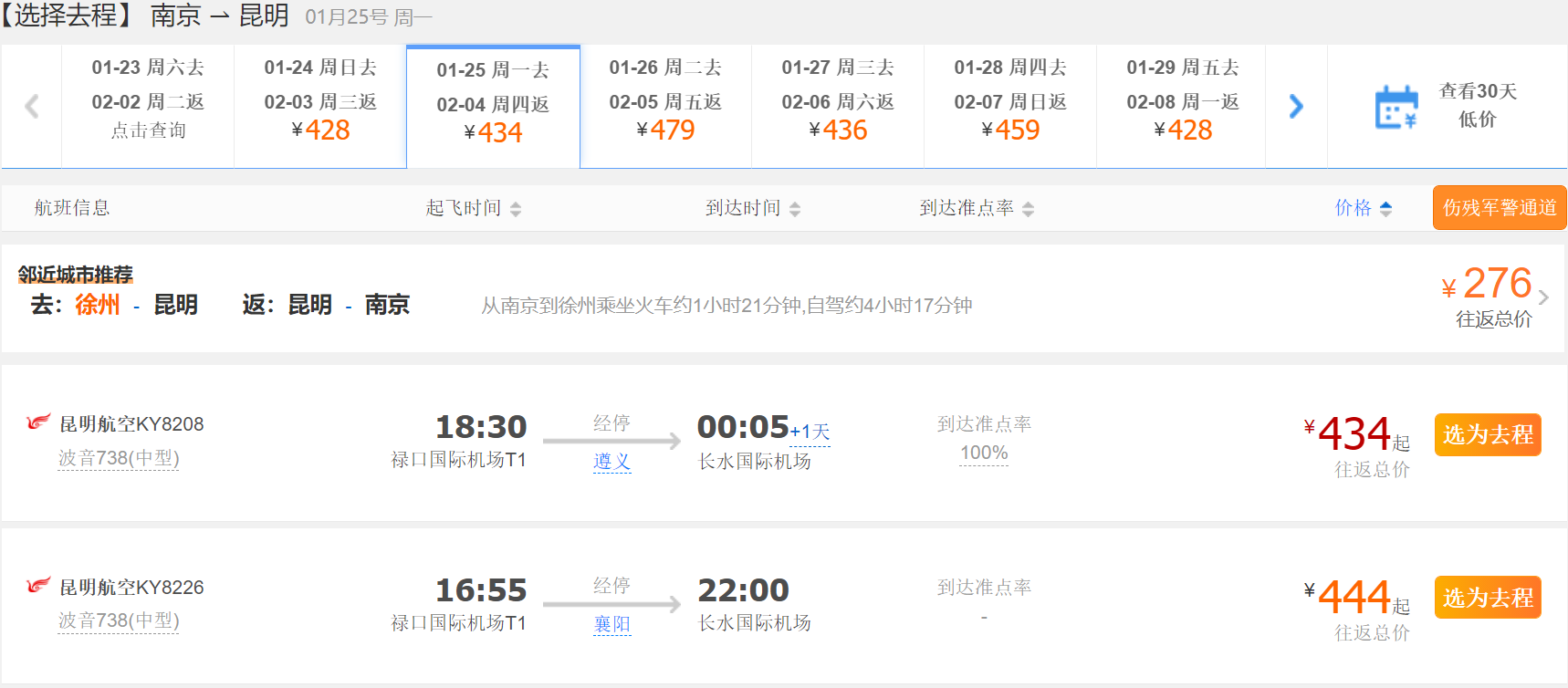Click the Zunyi stopover link
The width and height of the screenshot is (1568, 688).
612,462
